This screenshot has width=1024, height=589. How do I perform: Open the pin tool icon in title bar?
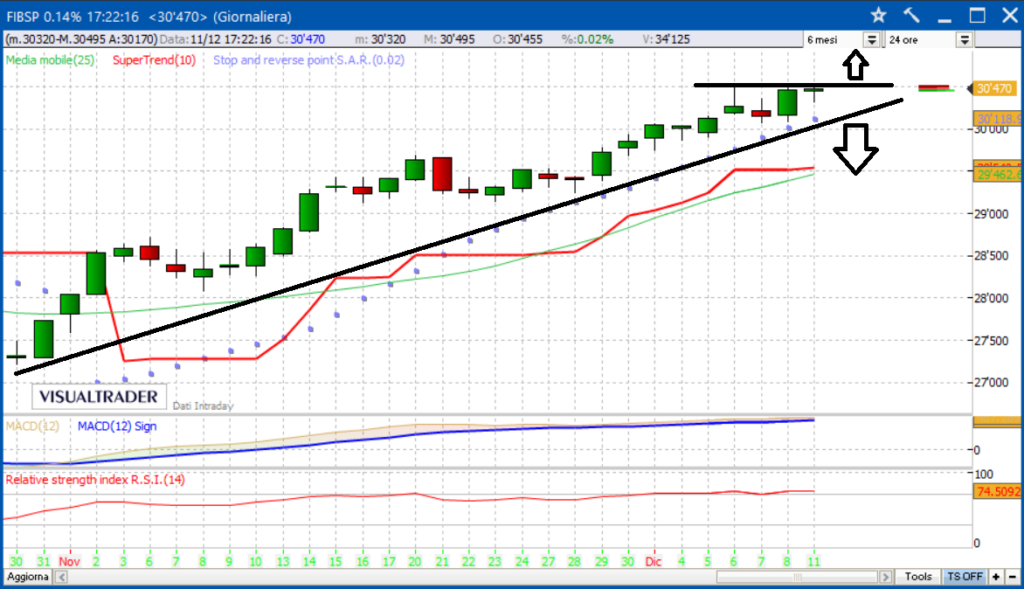pos(912,15)
